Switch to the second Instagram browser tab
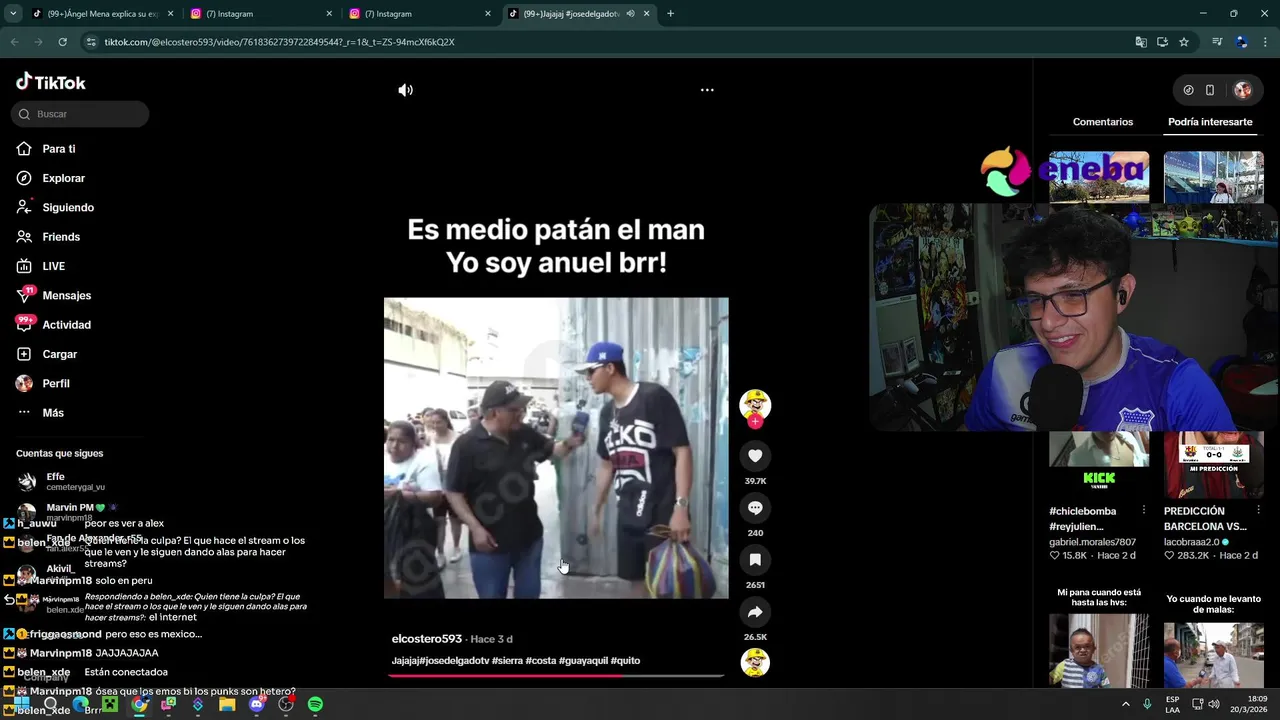This screenshot has width=1280, height=720. (420, 14)
